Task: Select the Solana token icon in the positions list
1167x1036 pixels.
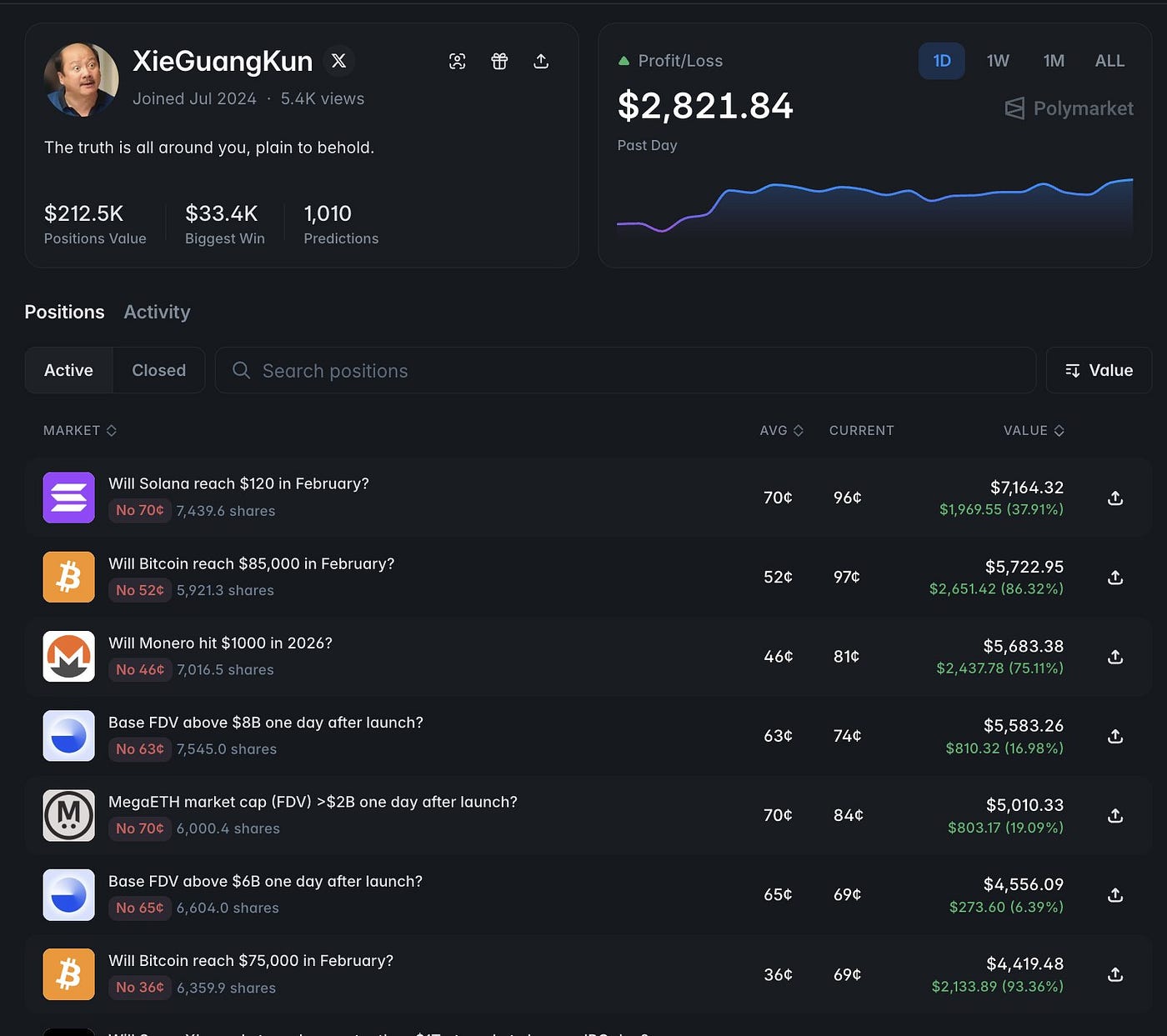Action: point(68,498)
